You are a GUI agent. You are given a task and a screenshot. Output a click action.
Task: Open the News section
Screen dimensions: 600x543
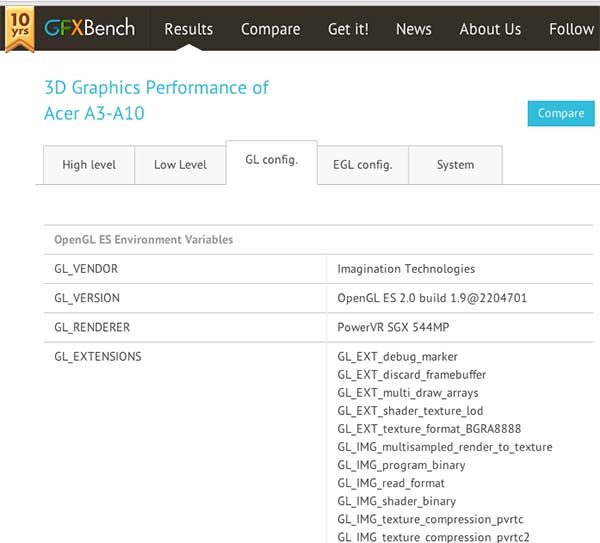click(414, 29)
